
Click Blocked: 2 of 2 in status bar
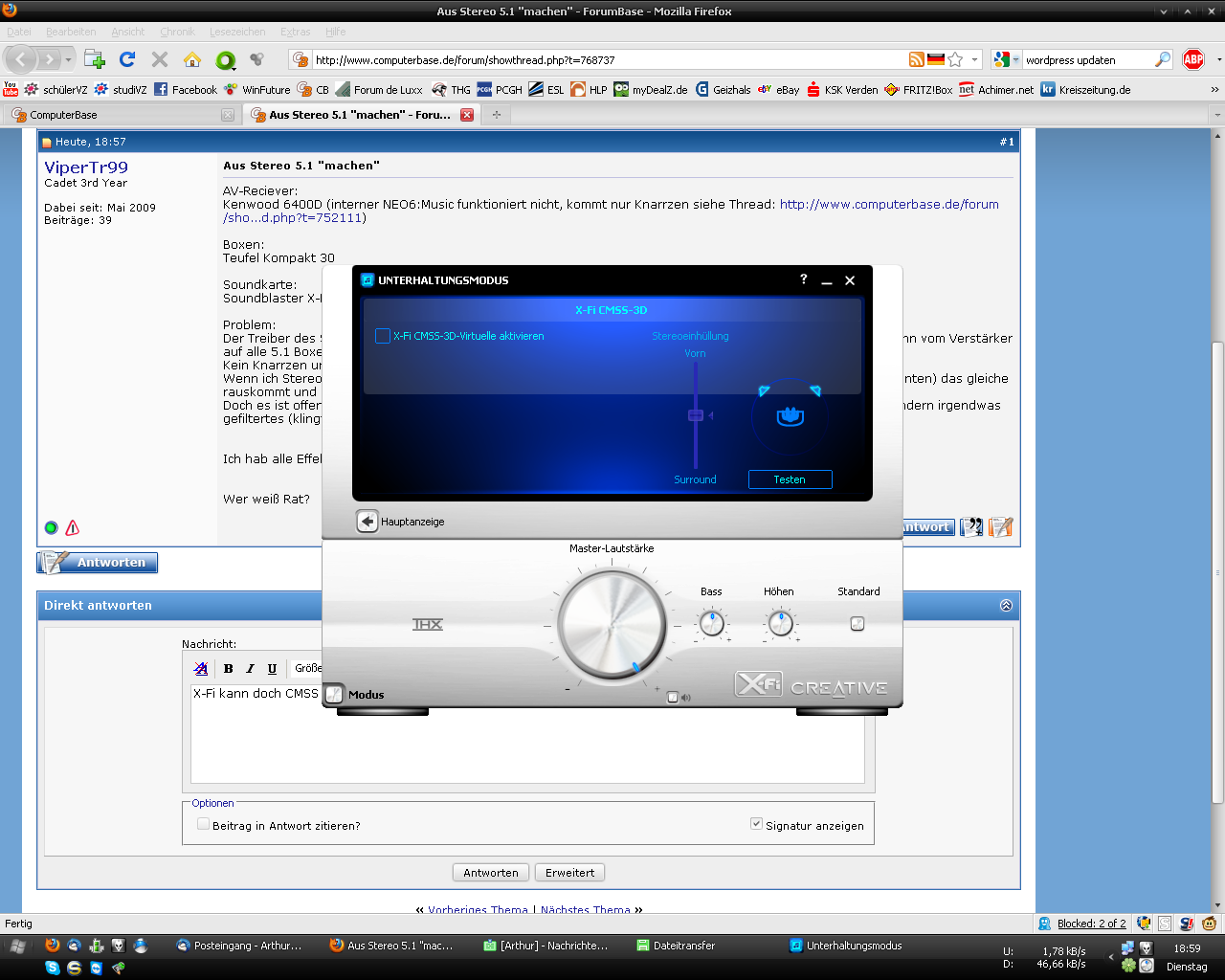point(1091,924)
